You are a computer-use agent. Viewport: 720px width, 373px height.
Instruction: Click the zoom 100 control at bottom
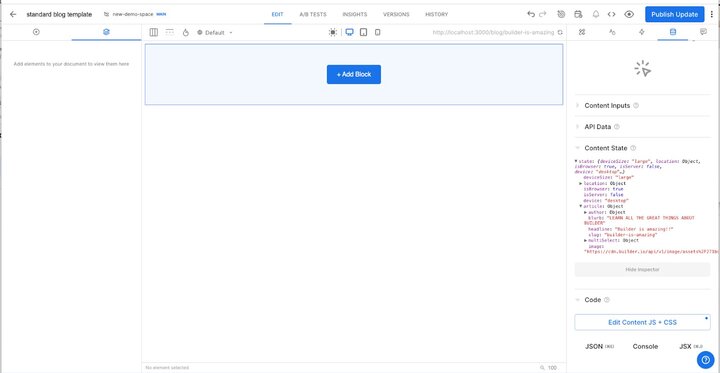pos(550,367)
